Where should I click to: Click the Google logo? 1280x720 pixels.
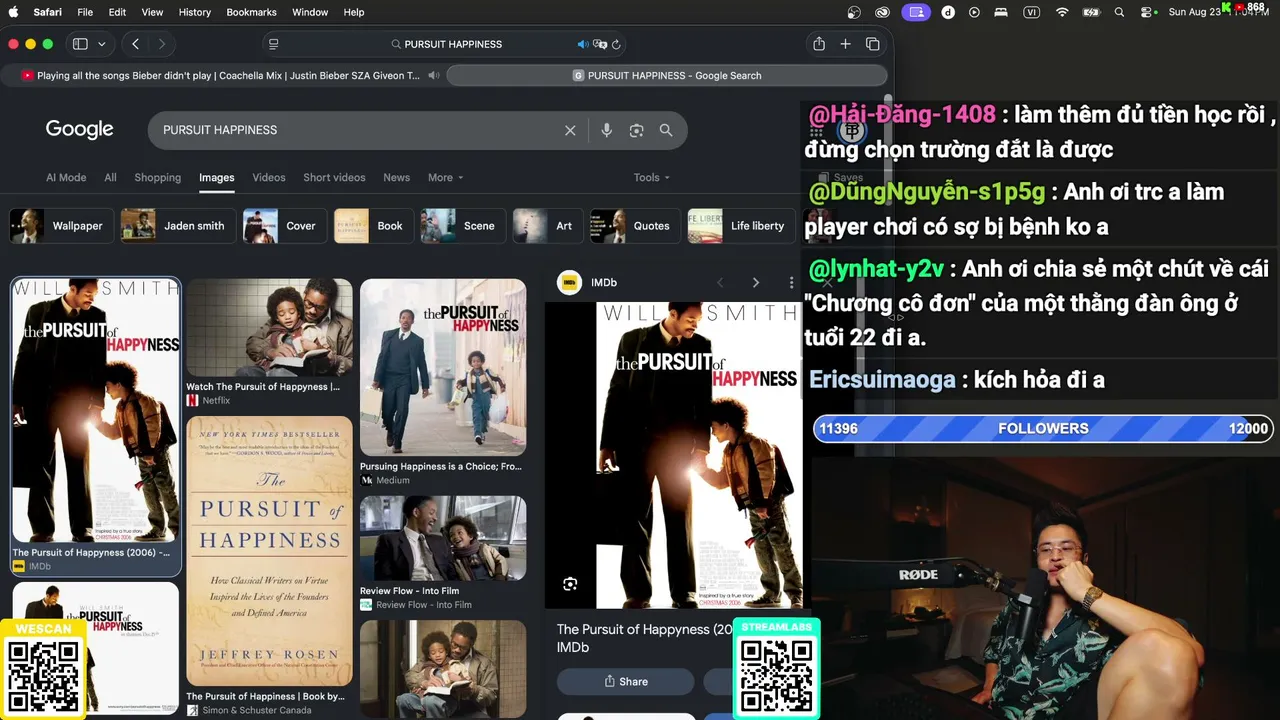click(80, 130)
